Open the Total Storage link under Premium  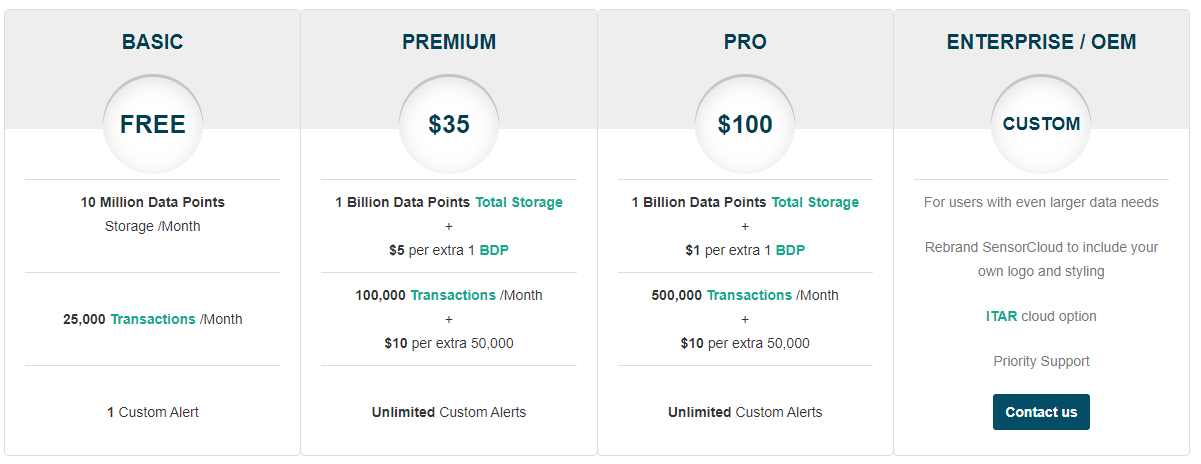(519, 202)
